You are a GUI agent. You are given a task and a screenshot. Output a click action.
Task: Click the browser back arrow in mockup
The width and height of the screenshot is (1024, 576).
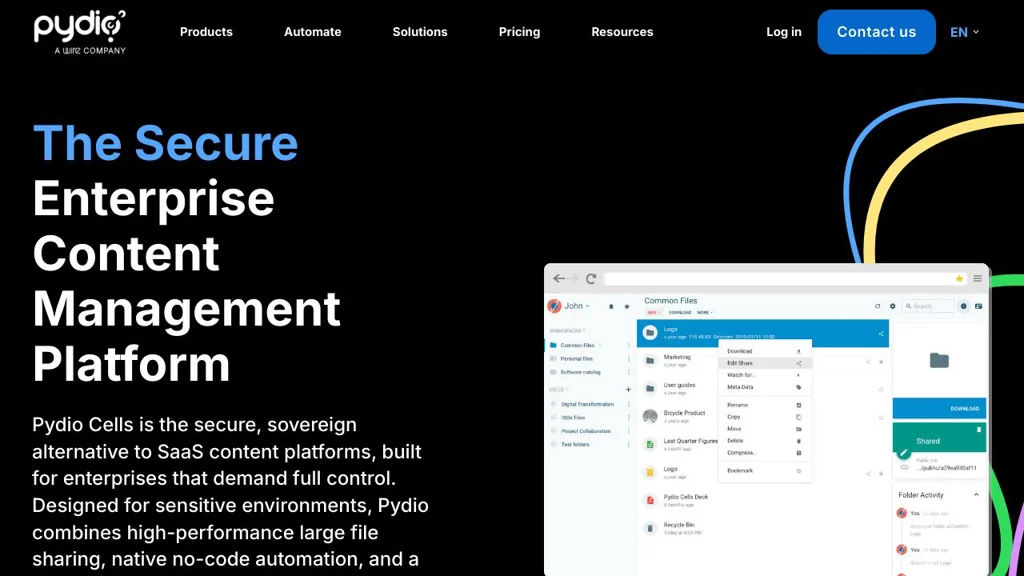click(x=558, y=279)
